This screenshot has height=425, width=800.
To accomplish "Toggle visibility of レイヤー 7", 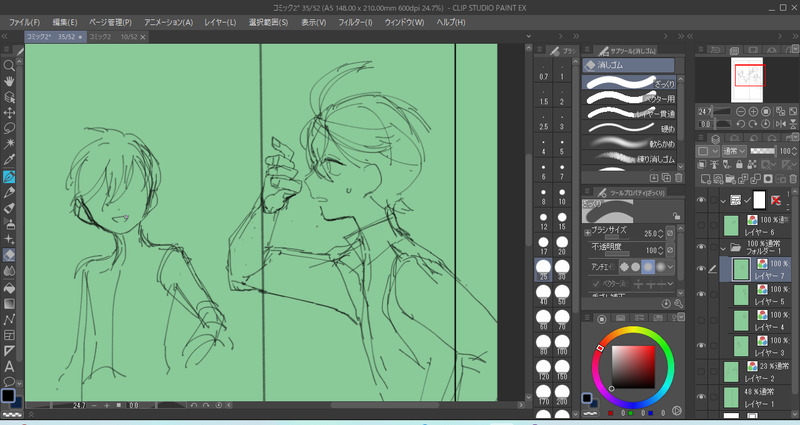I will tap(701, 268).
